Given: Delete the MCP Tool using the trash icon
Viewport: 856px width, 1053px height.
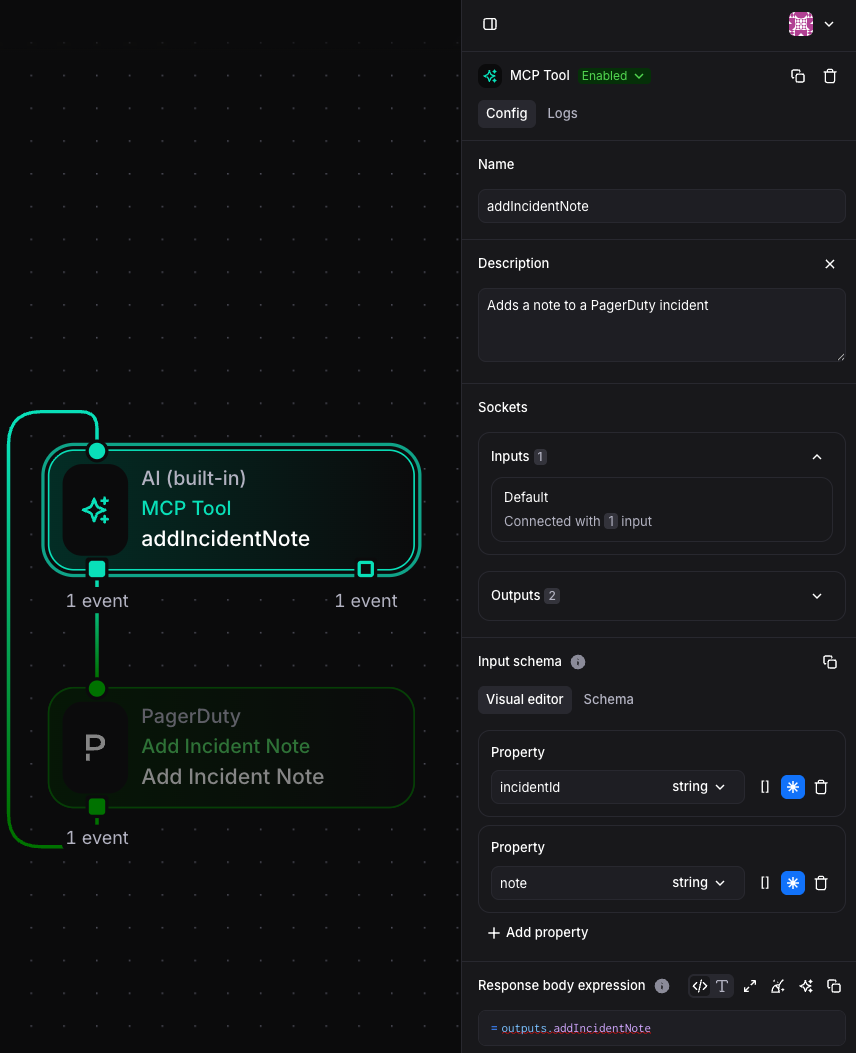Looking at the screenshot, I should (830, 76).
